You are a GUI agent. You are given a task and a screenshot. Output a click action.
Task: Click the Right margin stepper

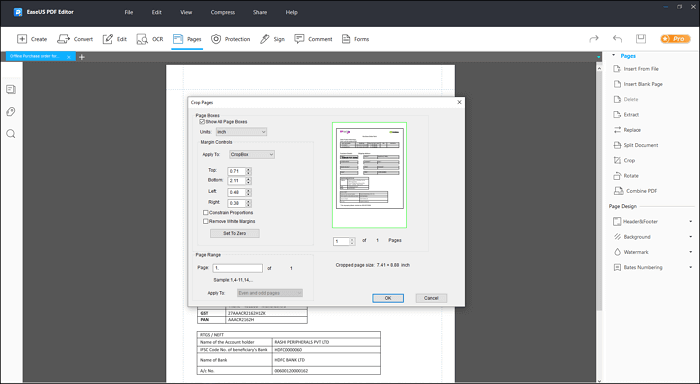click(x=249, y=203)
